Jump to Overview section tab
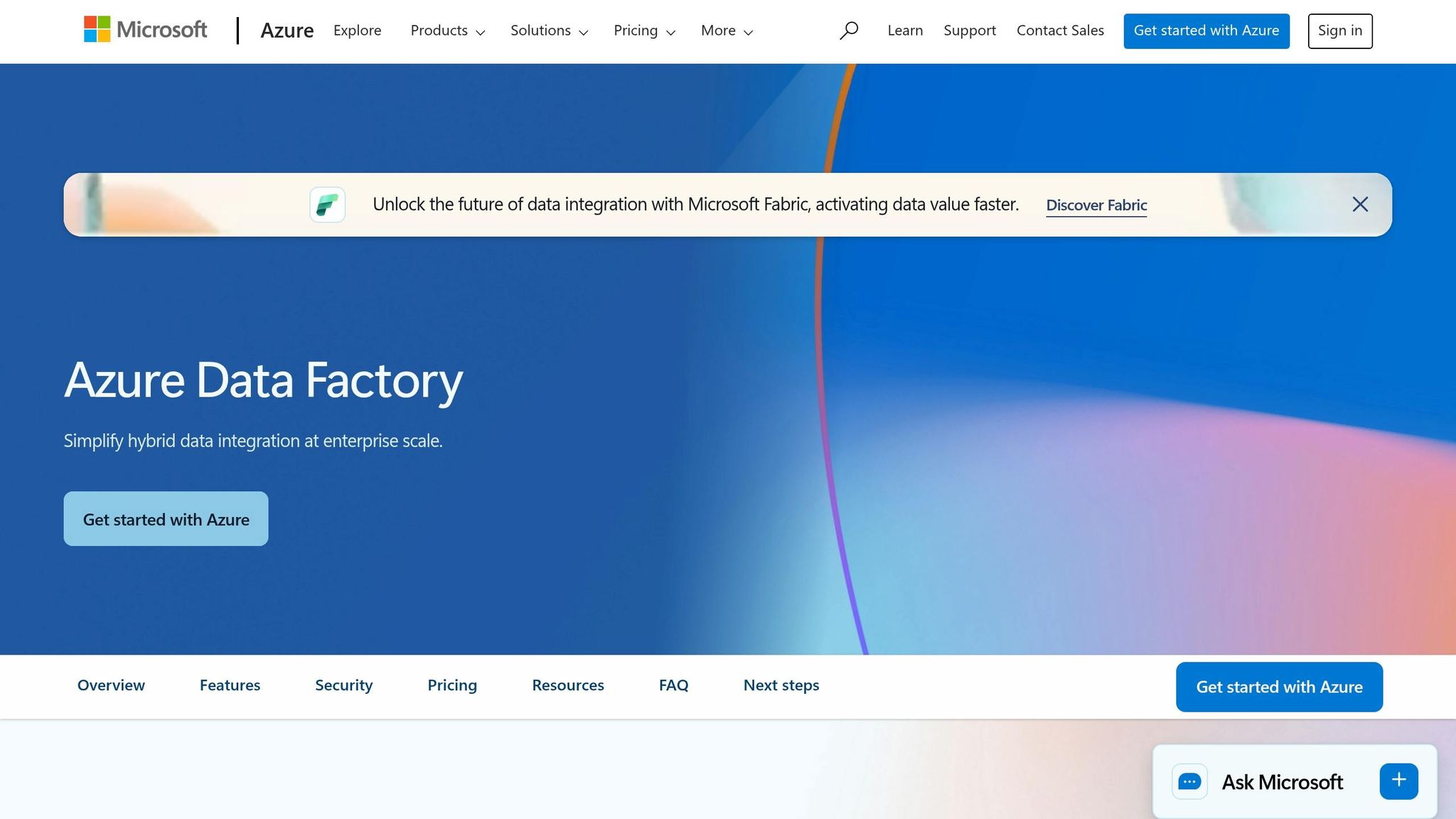 coord(111,685)
